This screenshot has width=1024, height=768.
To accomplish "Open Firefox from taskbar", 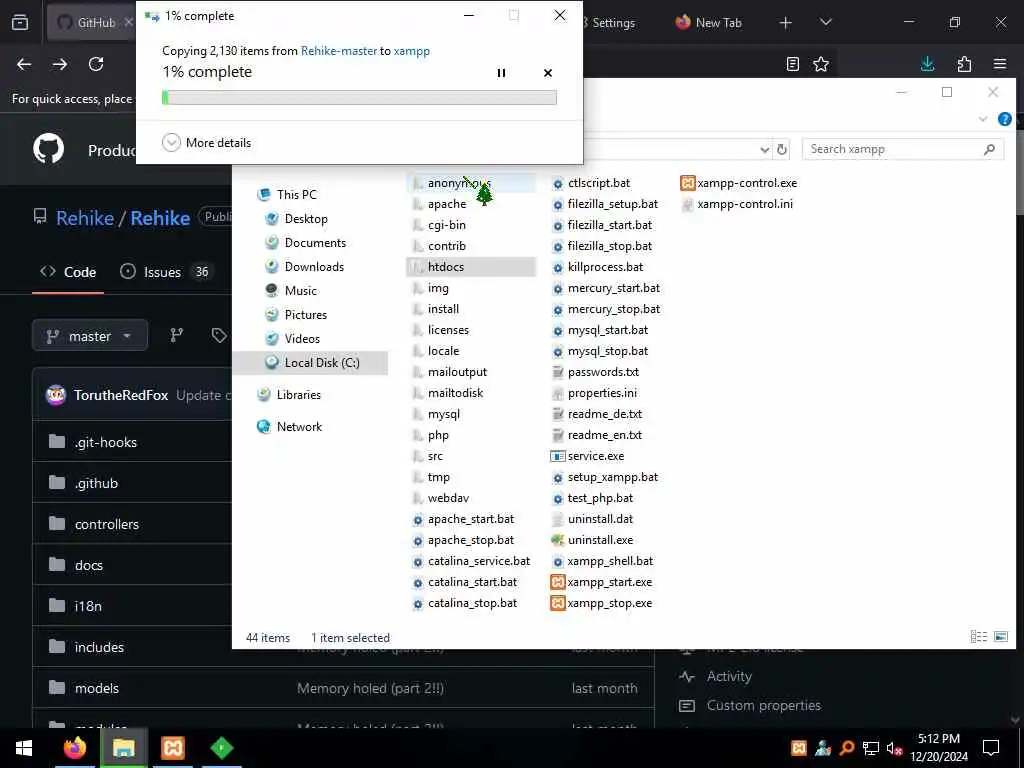I will (74, 748).
